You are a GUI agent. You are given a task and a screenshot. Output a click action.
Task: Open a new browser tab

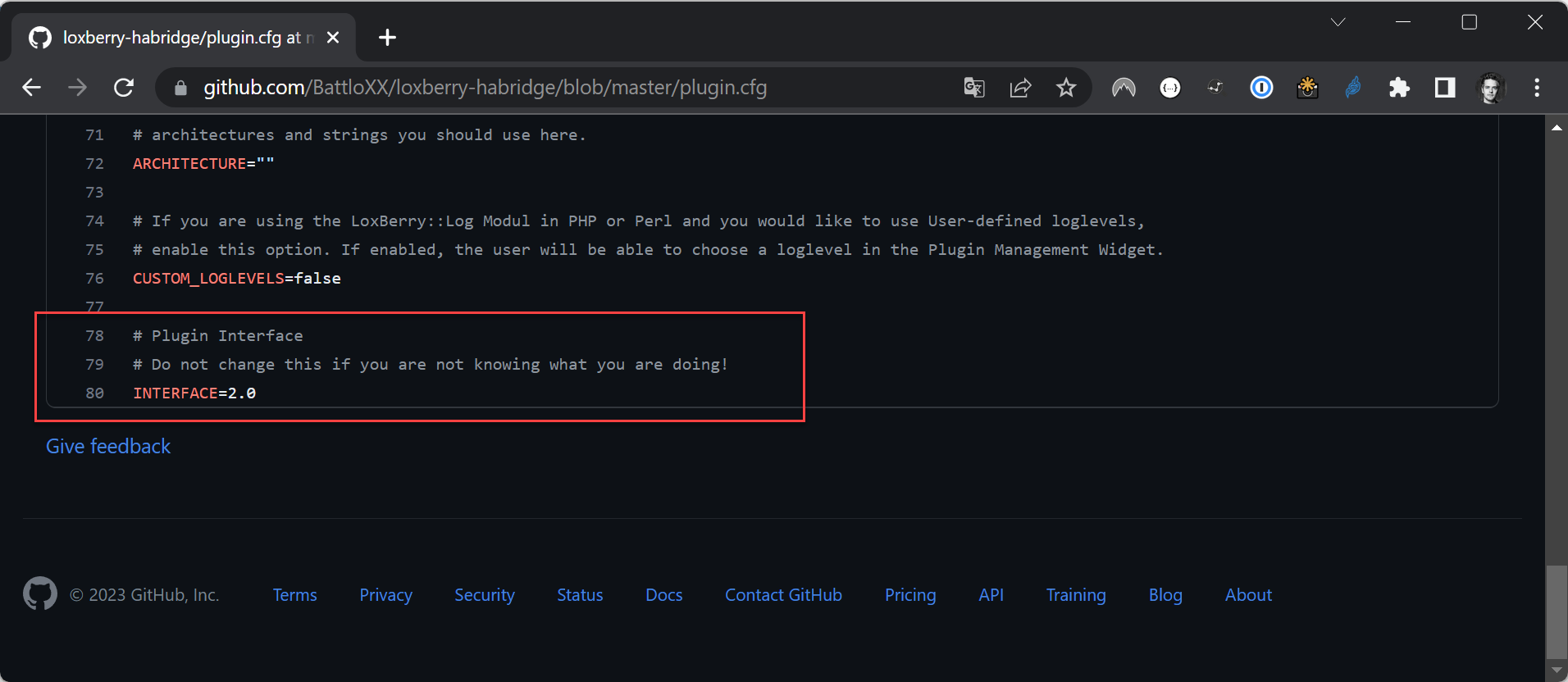[x=387, y=38]
